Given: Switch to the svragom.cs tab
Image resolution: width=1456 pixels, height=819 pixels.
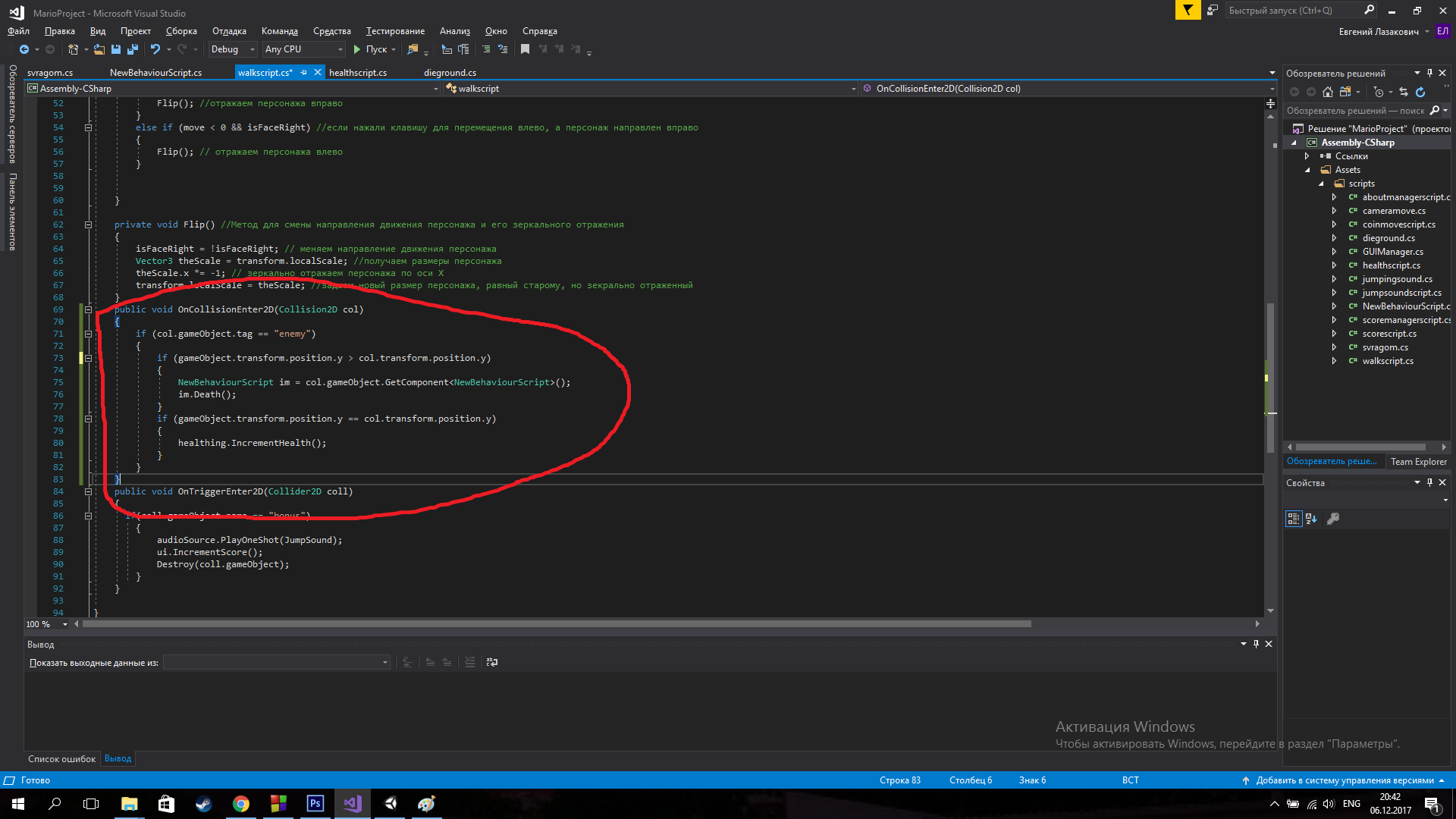Looking at the screenshot, I should point(50,73).
